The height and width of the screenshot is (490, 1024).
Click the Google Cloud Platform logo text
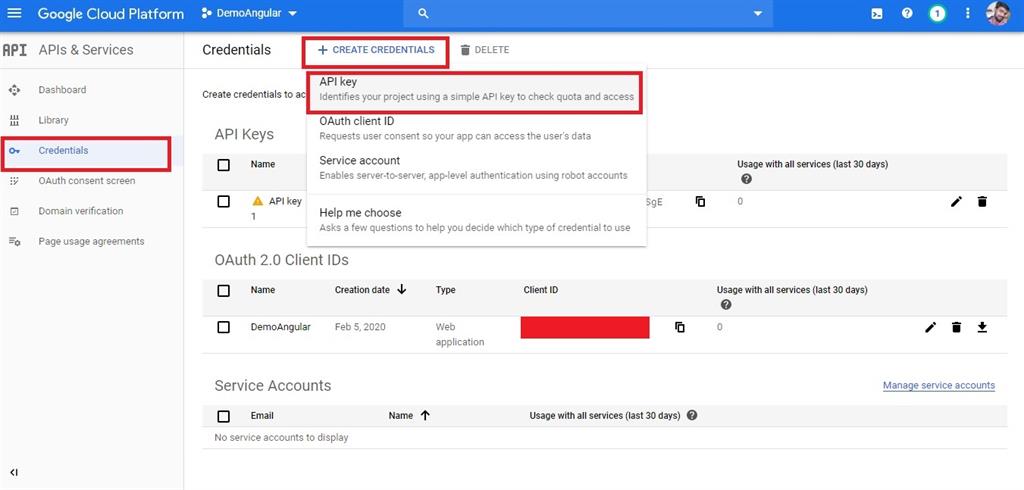(x=110, y=13)
